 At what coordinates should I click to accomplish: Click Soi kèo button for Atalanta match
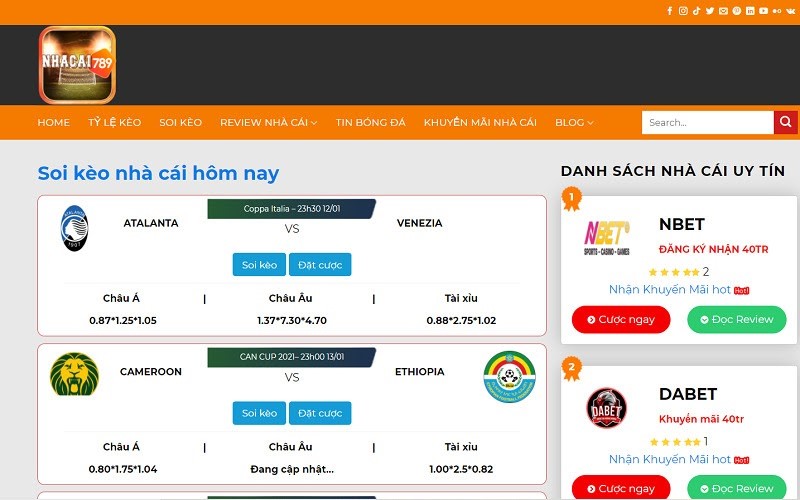click(x=259, y=265)
